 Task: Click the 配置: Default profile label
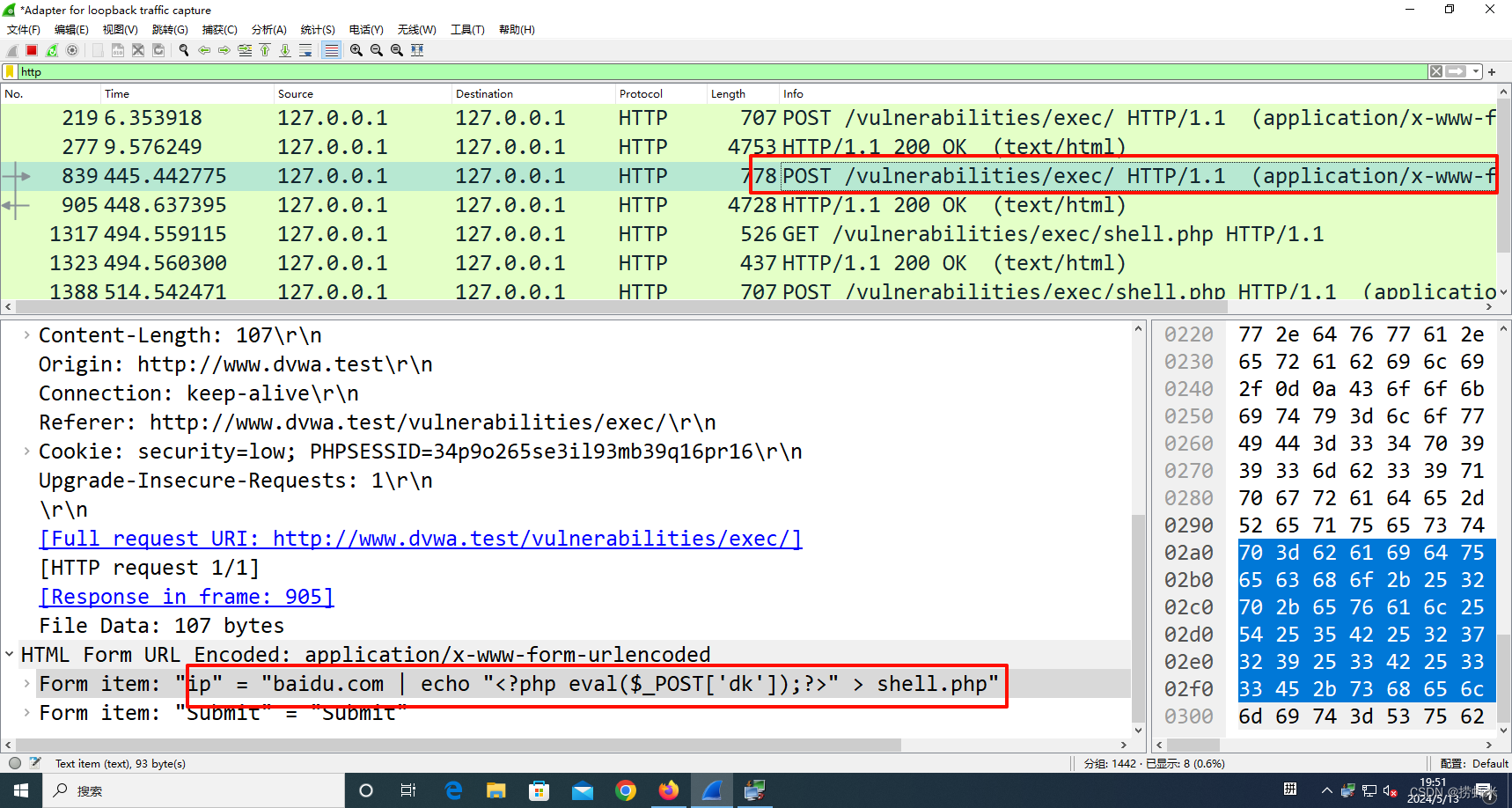click(1474, 763)
